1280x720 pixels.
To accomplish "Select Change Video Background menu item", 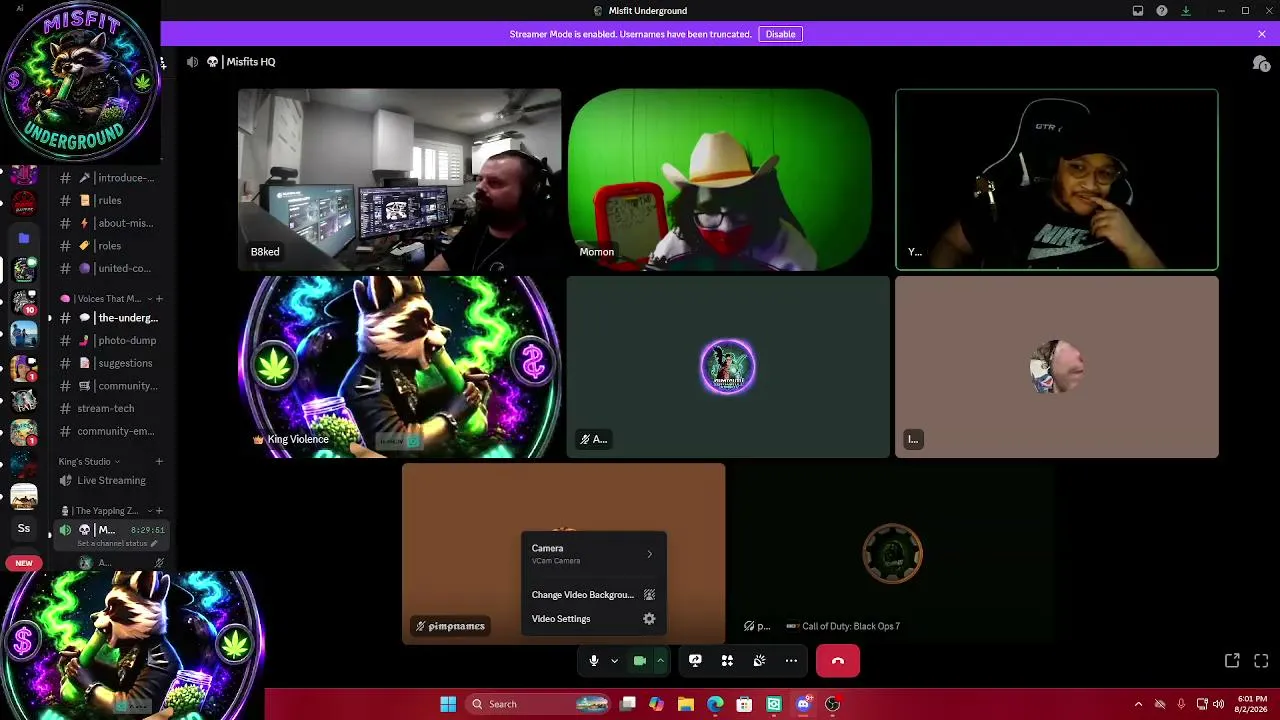I will pos(593,595).
